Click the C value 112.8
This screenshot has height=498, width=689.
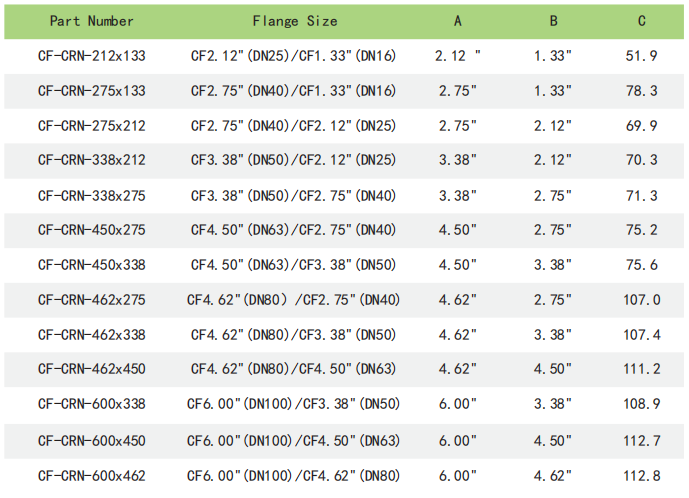pyautogui.click(x=641, y=474)
